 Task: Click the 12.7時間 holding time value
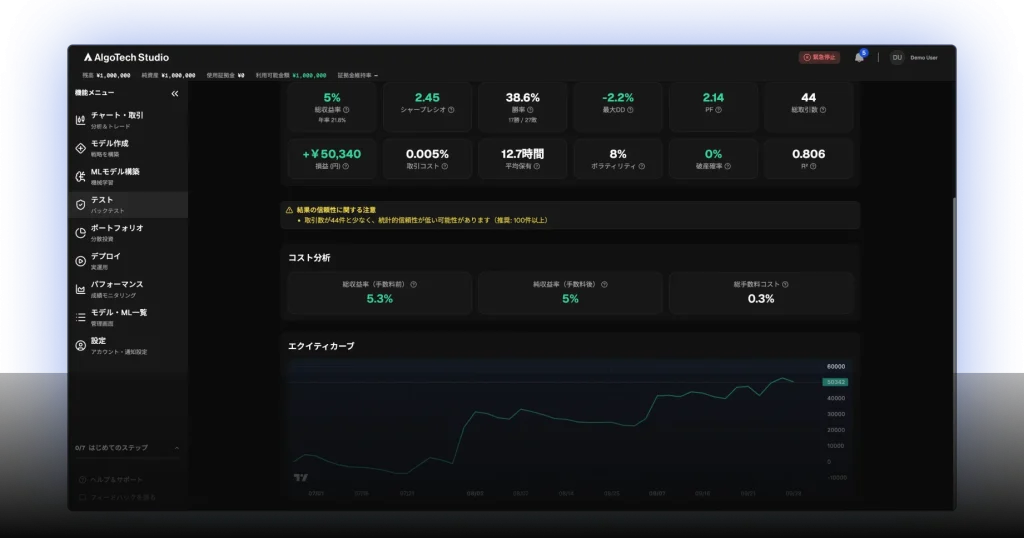[522, 154]
